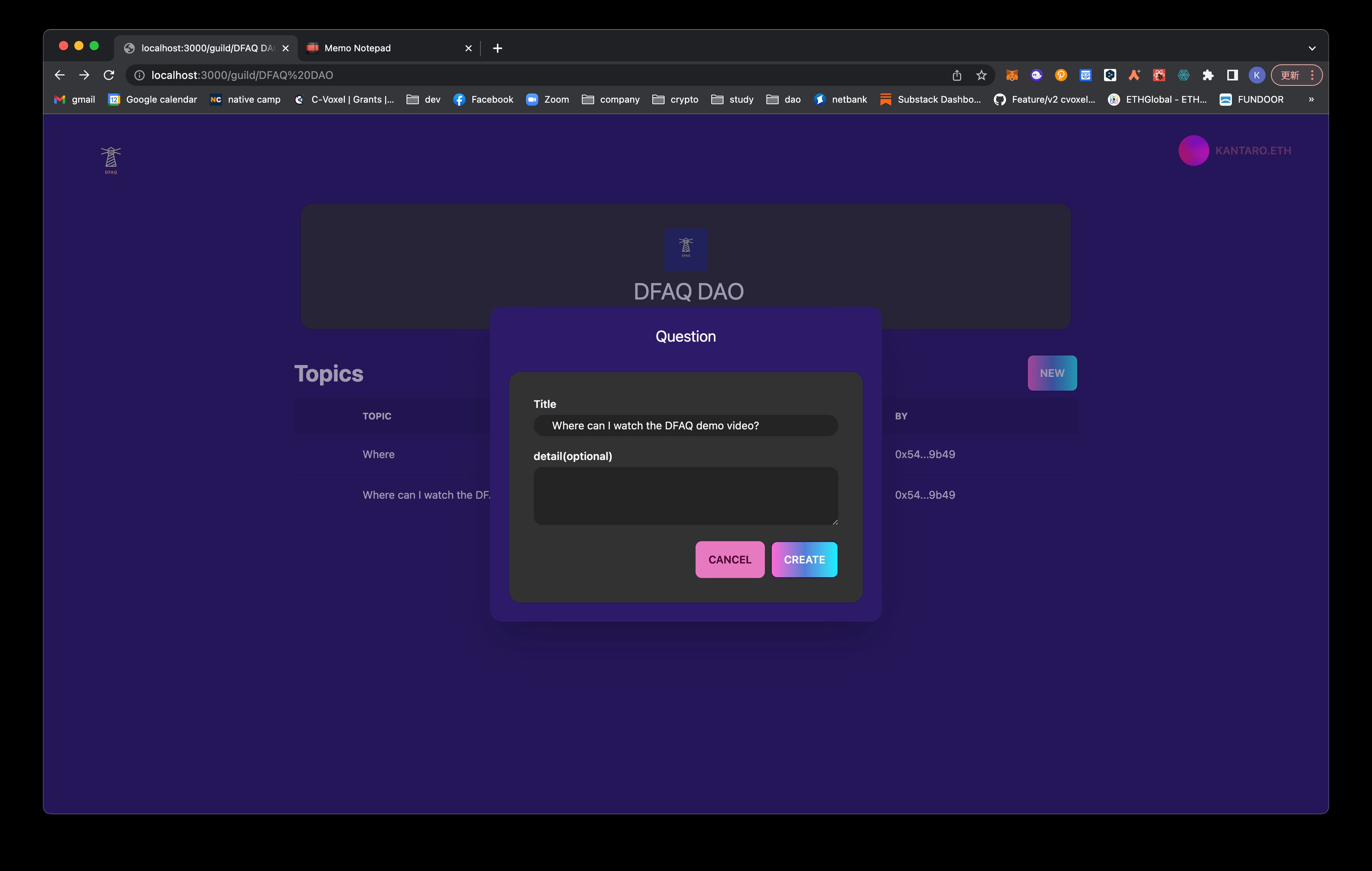Viewport: 1372px width, 871px height.
Task: Click the CANCEL button to dismiss modal
Action: (730, 559)
